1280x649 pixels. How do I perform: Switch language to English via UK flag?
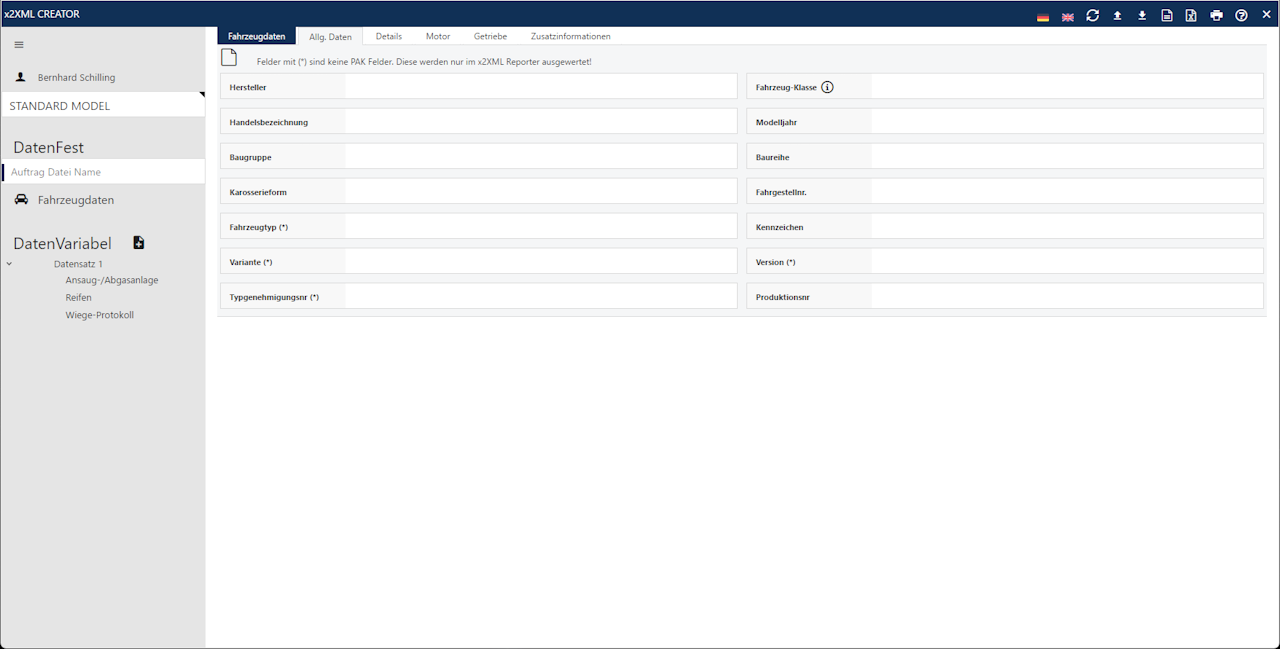pyautogui.click(x=1067, y=17)
